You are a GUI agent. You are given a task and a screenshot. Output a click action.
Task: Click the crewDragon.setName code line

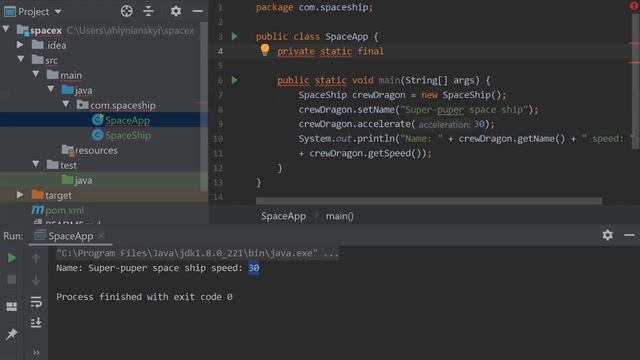point(418,109)
